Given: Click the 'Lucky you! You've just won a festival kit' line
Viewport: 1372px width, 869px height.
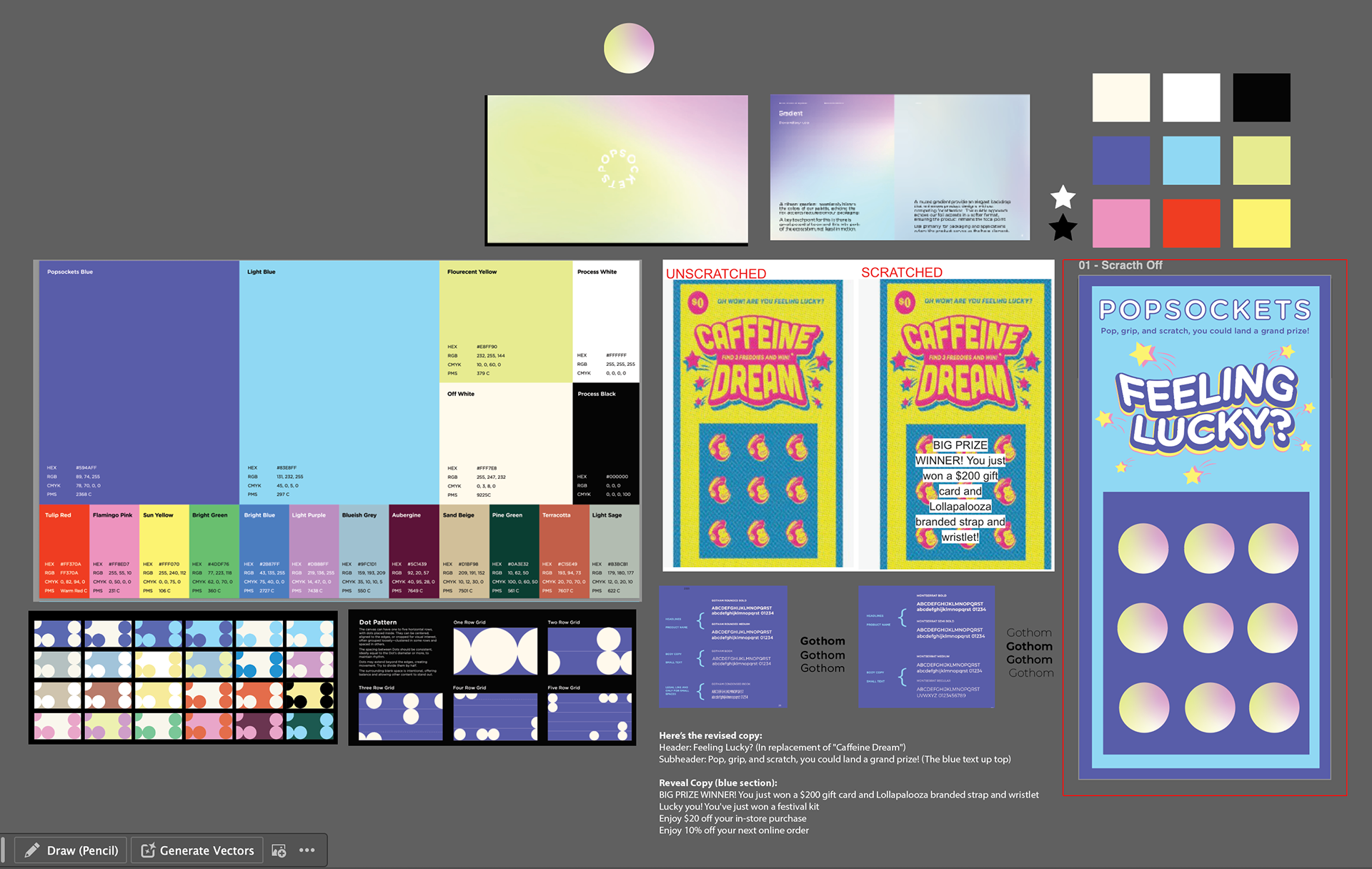Looking at the screenshot, I should (739, 806).
